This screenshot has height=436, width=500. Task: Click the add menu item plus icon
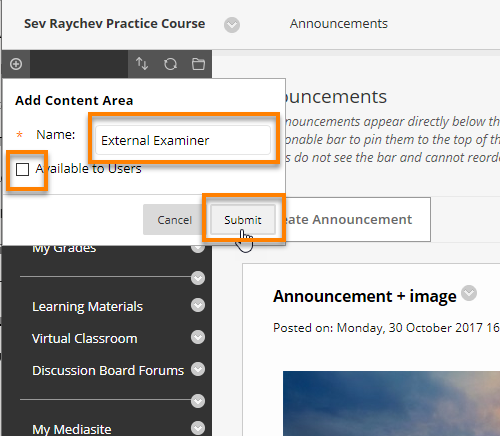coord(16,64)
